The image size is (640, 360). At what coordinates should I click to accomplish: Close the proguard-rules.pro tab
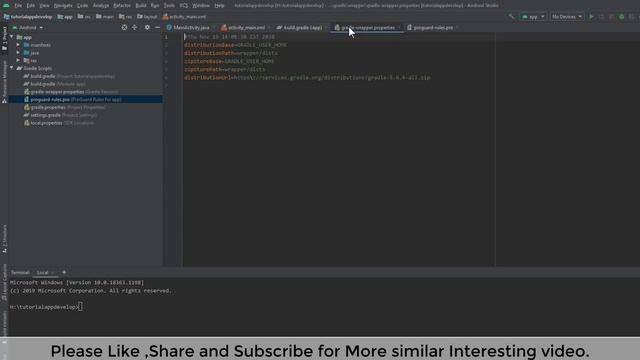[457, 28]
